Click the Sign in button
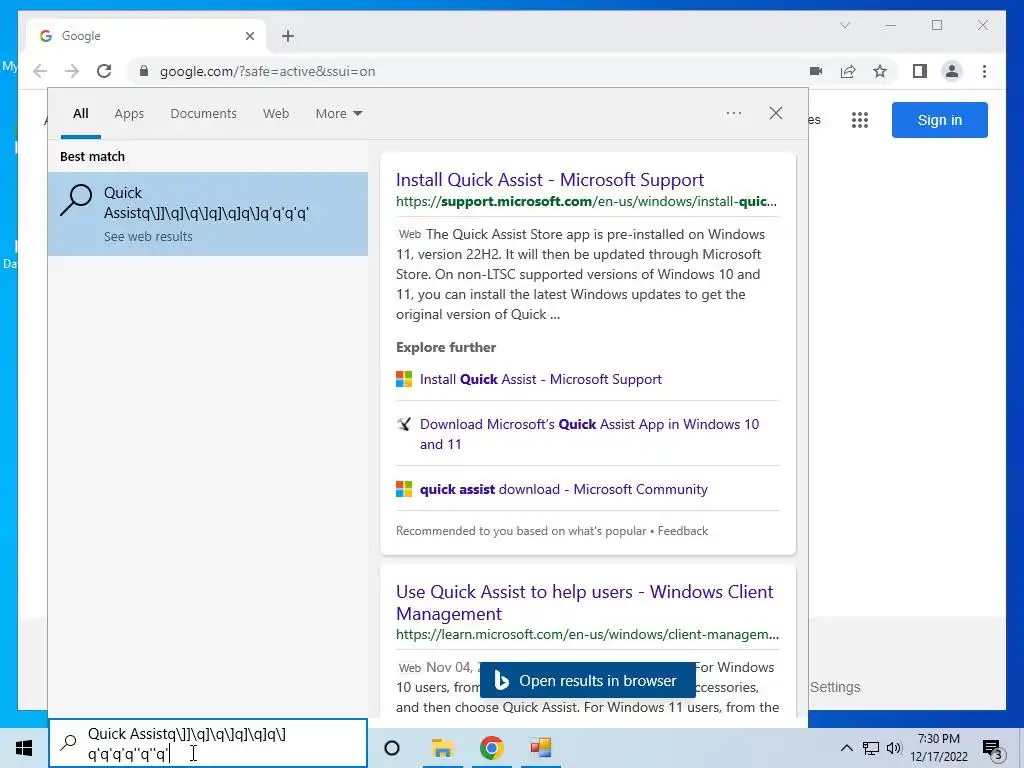Viewport: 1024px width, 768px height. [940, 120]
